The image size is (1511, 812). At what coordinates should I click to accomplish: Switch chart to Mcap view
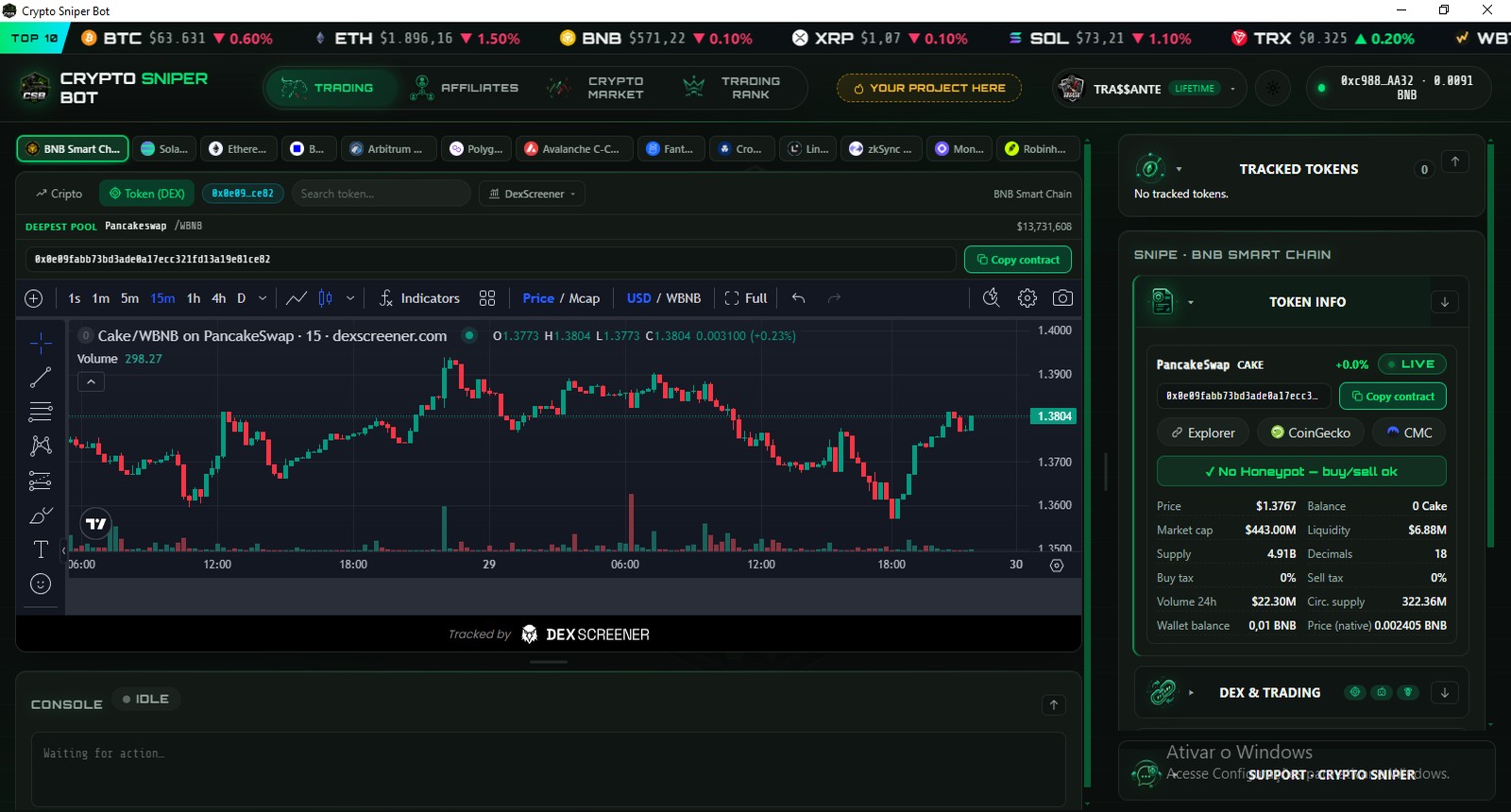585,298
